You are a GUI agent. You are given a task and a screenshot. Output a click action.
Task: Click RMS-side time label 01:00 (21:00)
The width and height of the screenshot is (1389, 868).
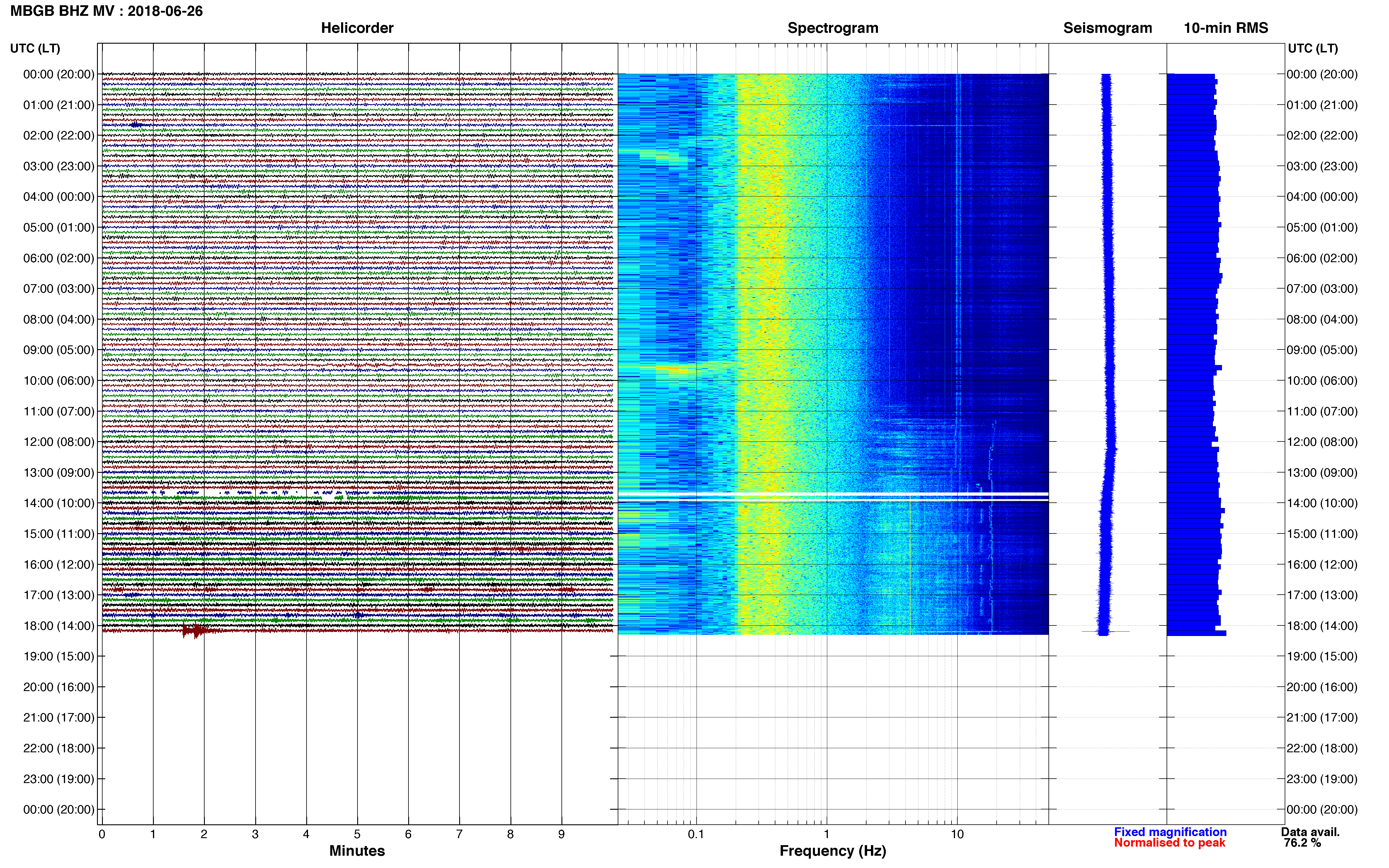(x=1322, y=105)
